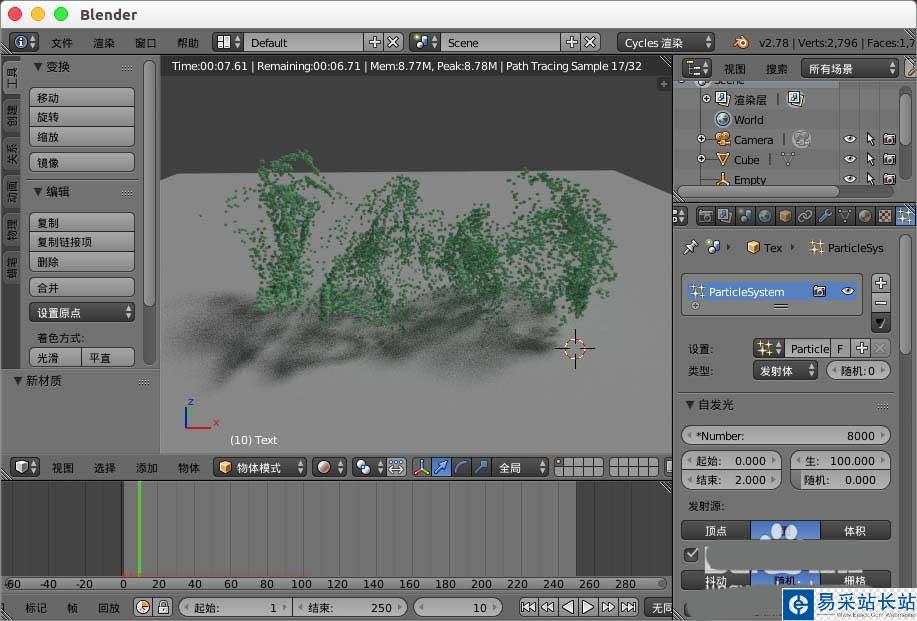
Task: Open the 3D viewport Add menu
Action: point(147,468)
